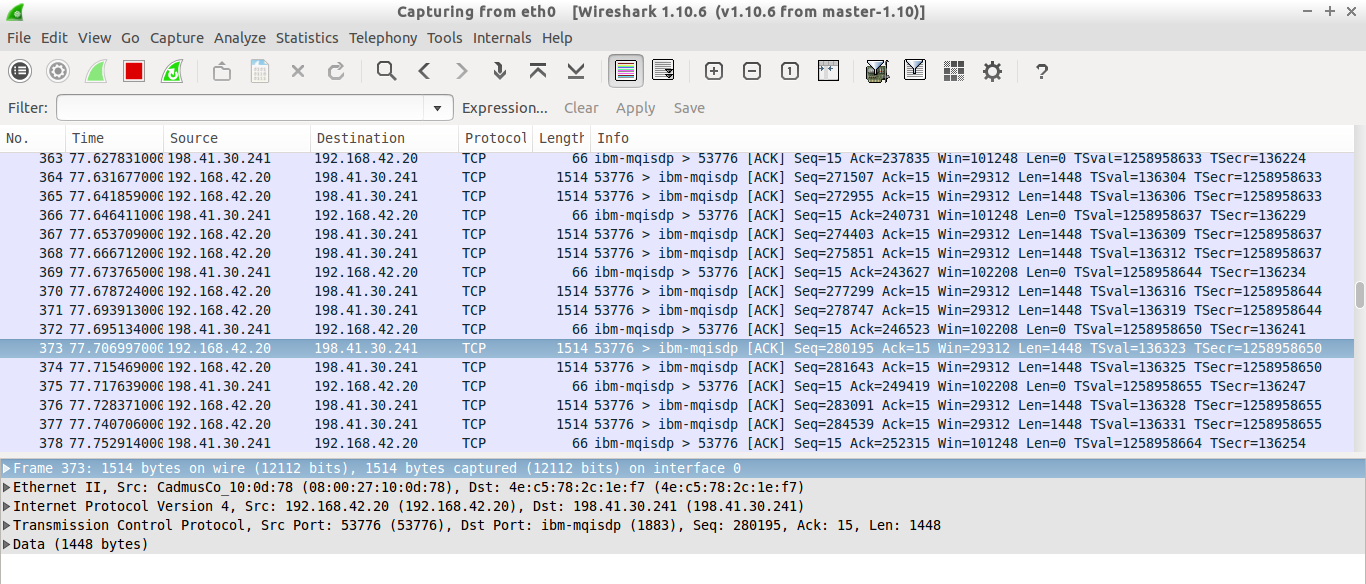Click go to packet number icon
1366x584 pixels.
500,71
